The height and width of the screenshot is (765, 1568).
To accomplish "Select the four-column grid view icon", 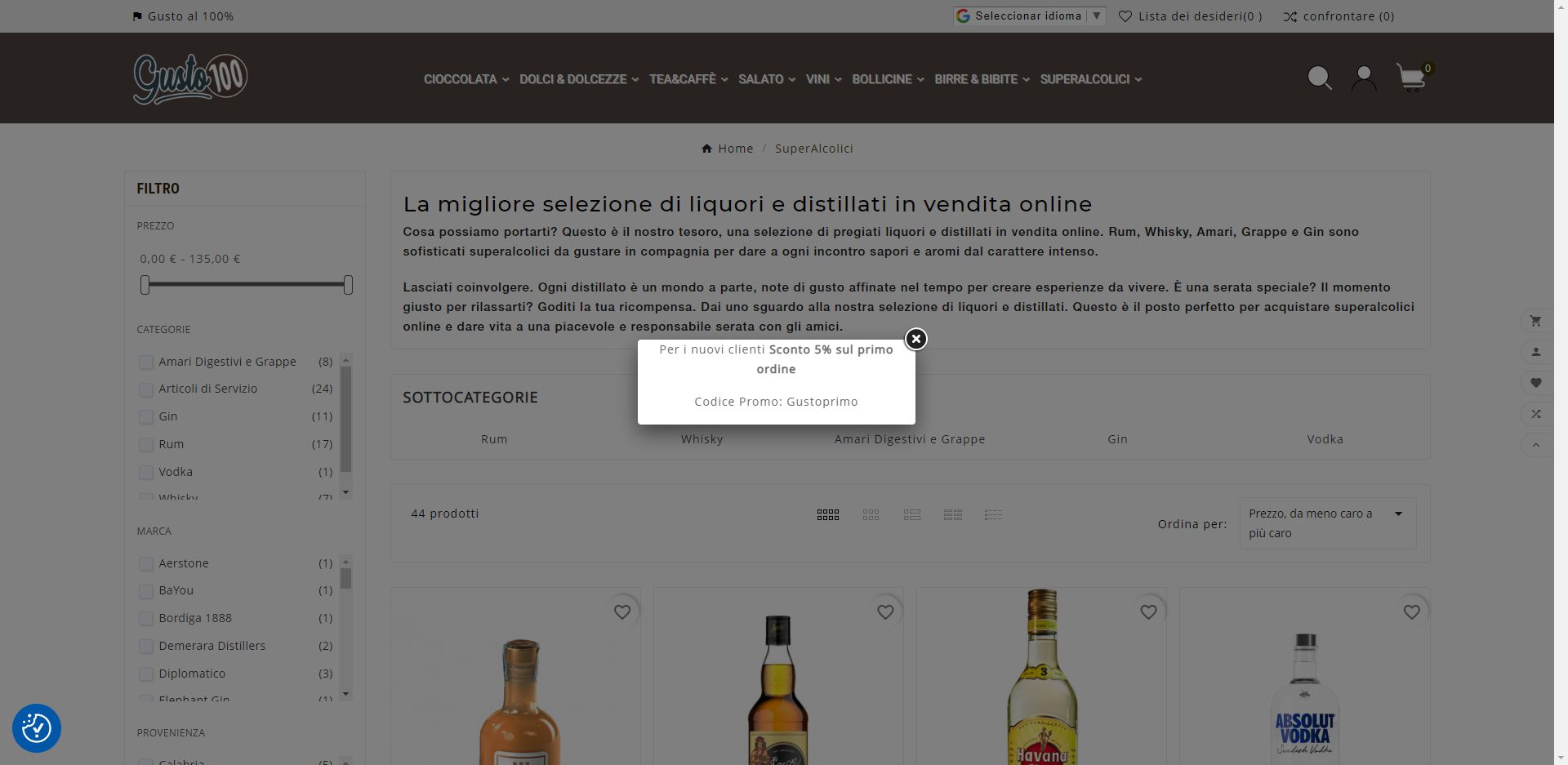I will 828,514.
